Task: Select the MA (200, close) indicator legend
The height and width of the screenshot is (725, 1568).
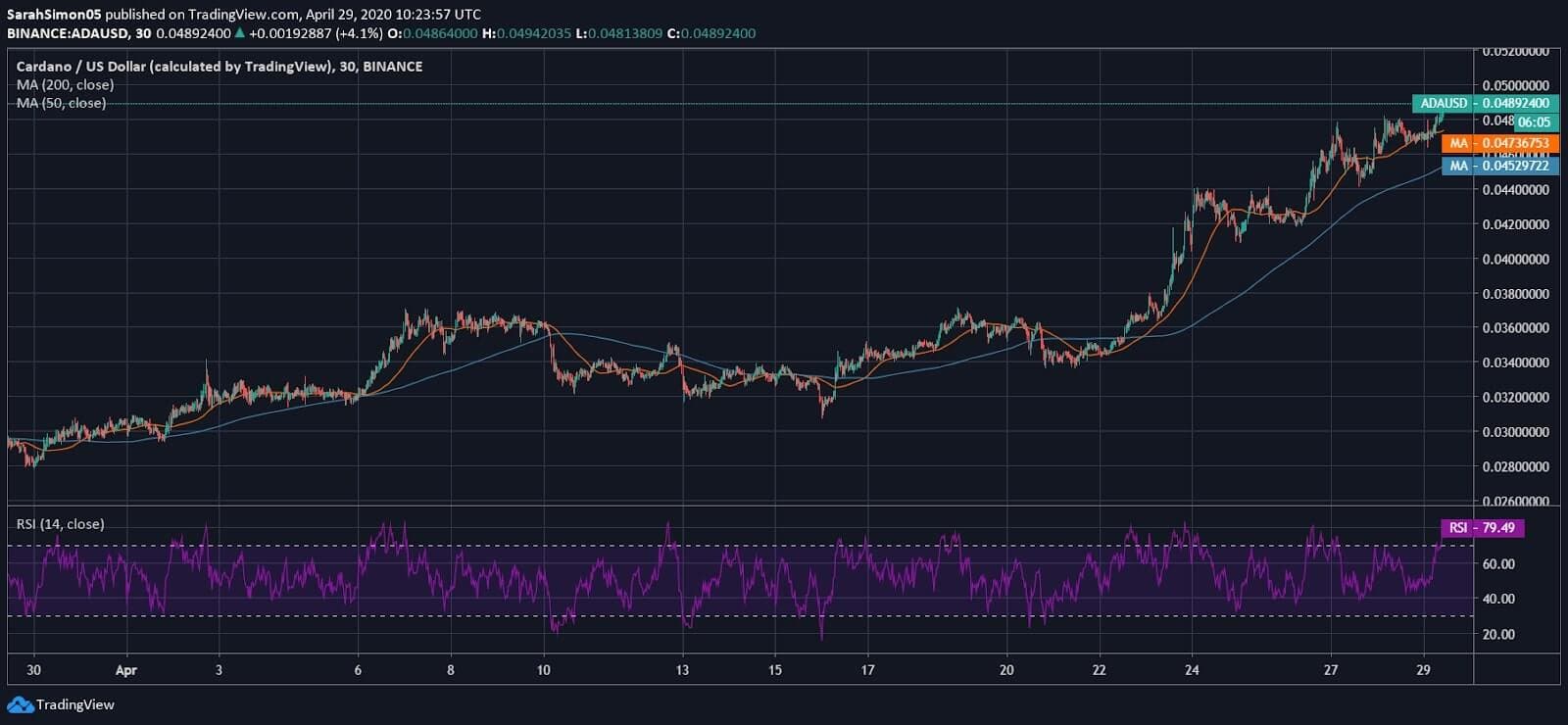Action: coord(65,85)
